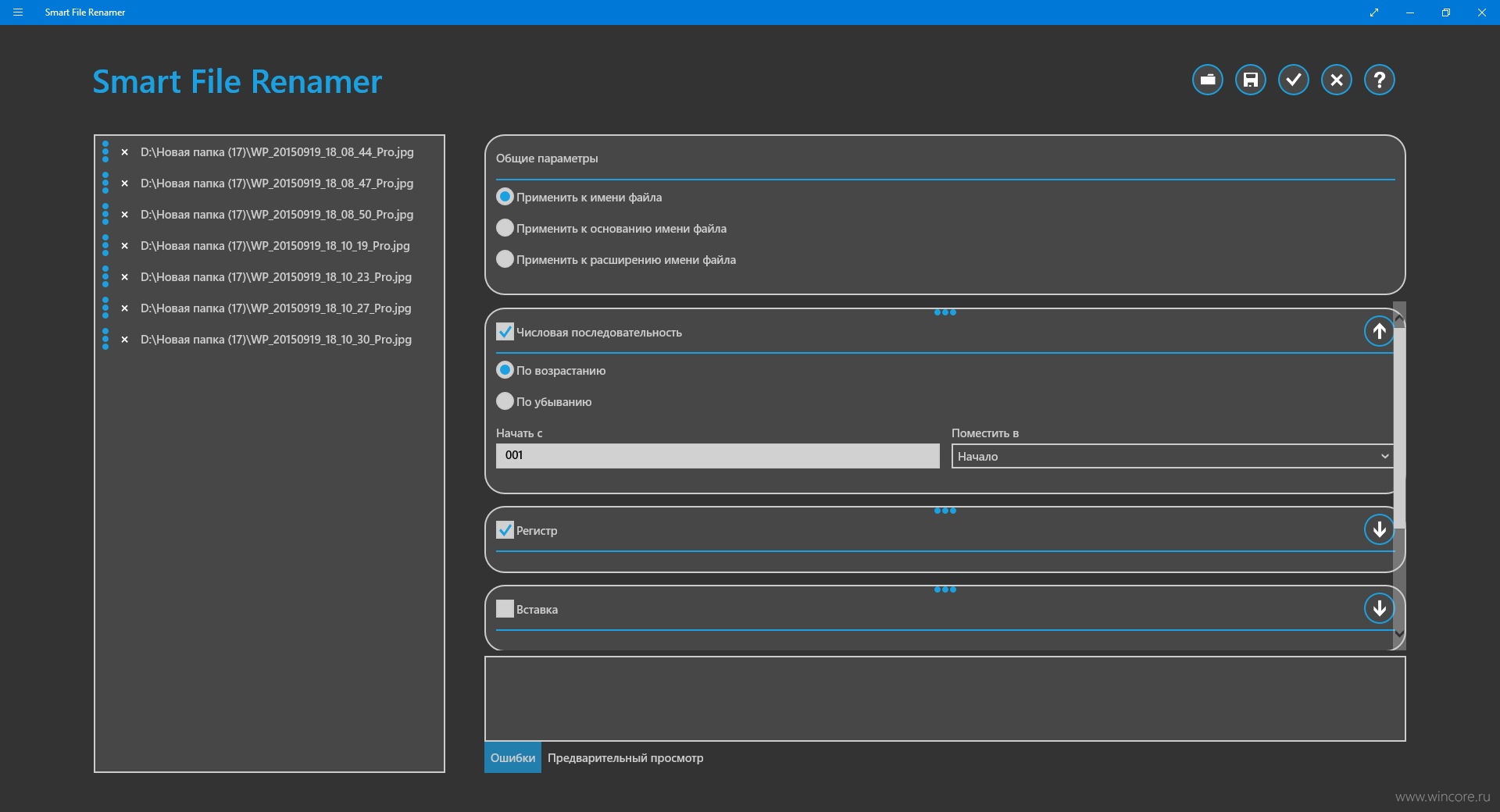Screen dimensions: 1500x812
Task: Open 'Поместить в' dropdown showing Начало
Action: tap(1173, 456)
